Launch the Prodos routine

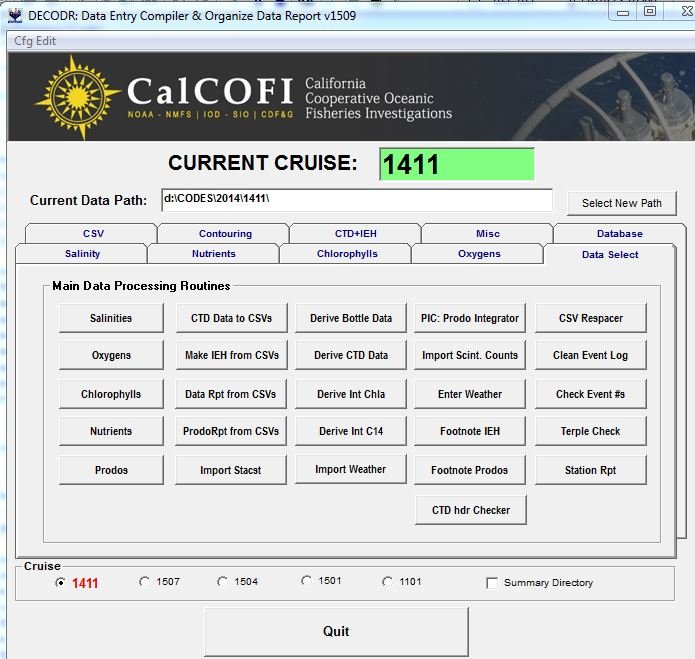(x=111, y=470)
